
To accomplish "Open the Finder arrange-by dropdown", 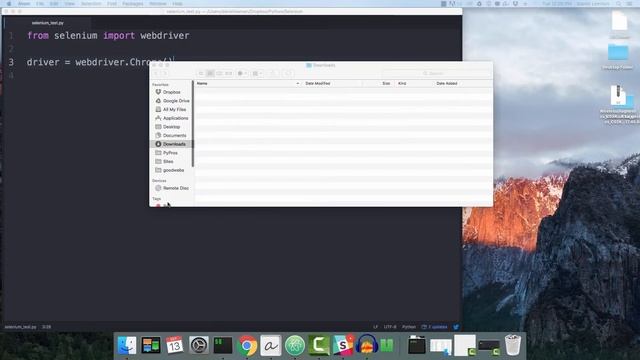I will (x=257, y=73).
